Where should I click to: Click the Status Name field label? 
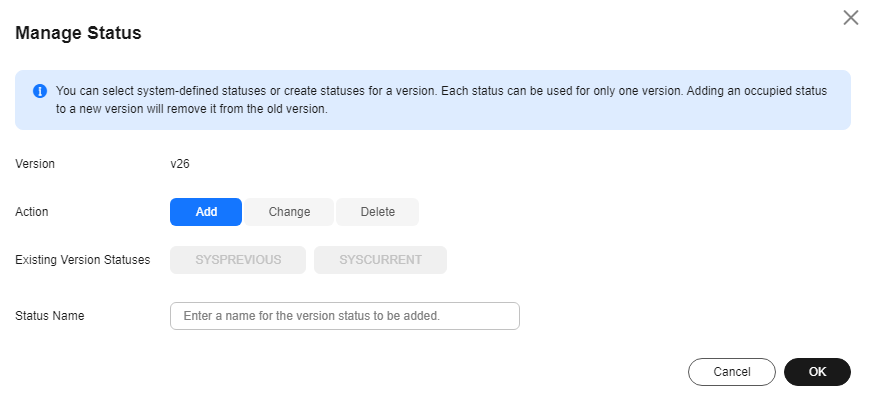click(50, 316)
